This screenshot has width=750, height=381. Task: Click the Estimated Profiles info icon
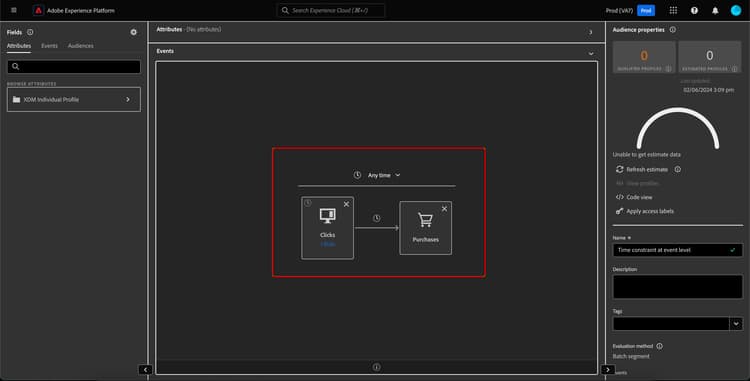click(735, 69)
